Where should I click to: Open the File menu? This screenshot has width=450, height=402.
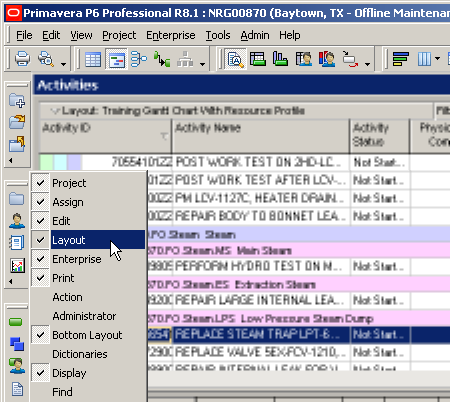[24, 35]
